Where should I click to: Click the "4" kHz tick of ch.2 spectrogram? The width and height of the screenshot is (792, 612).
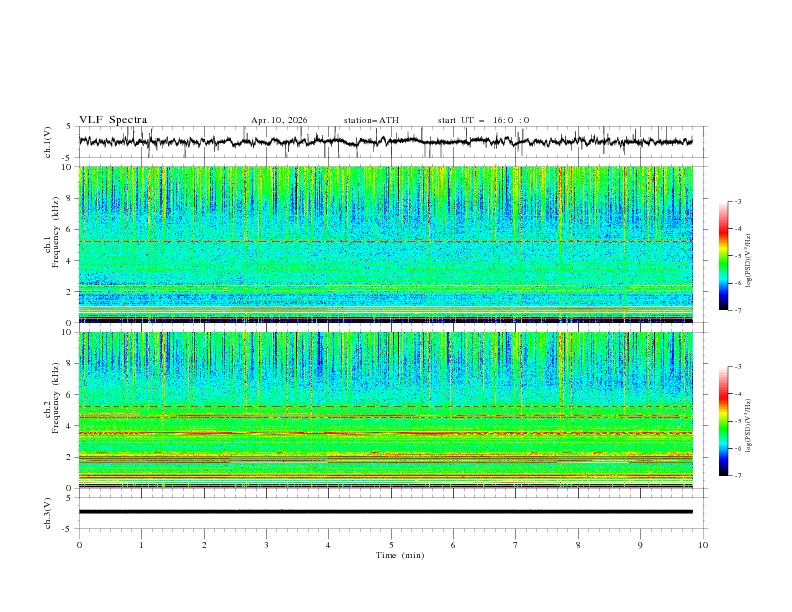(70, 426)
